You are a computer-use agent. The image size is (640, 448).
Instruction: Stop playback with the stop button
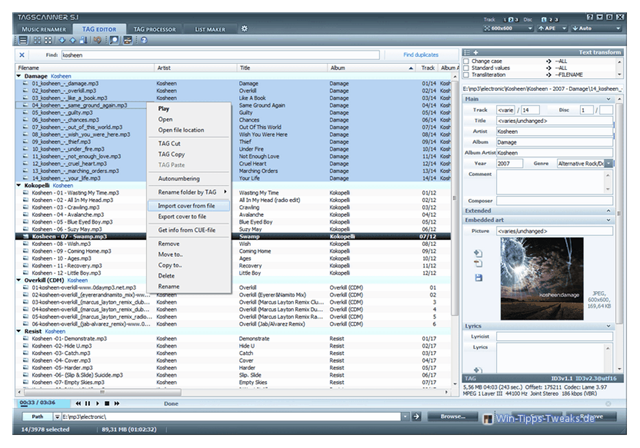point(107,403)
